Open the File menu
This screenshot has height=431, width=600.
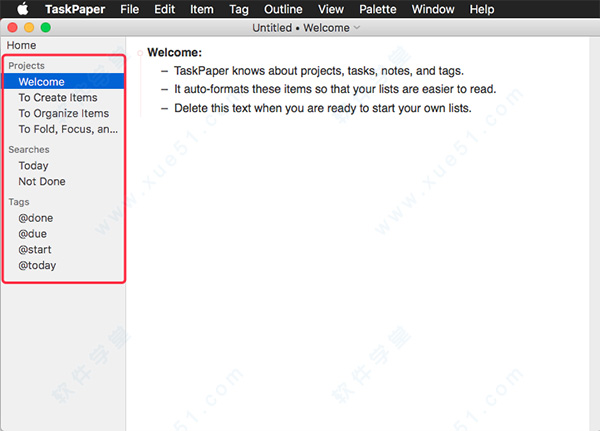pyautogui.click(x=129, y=9)
